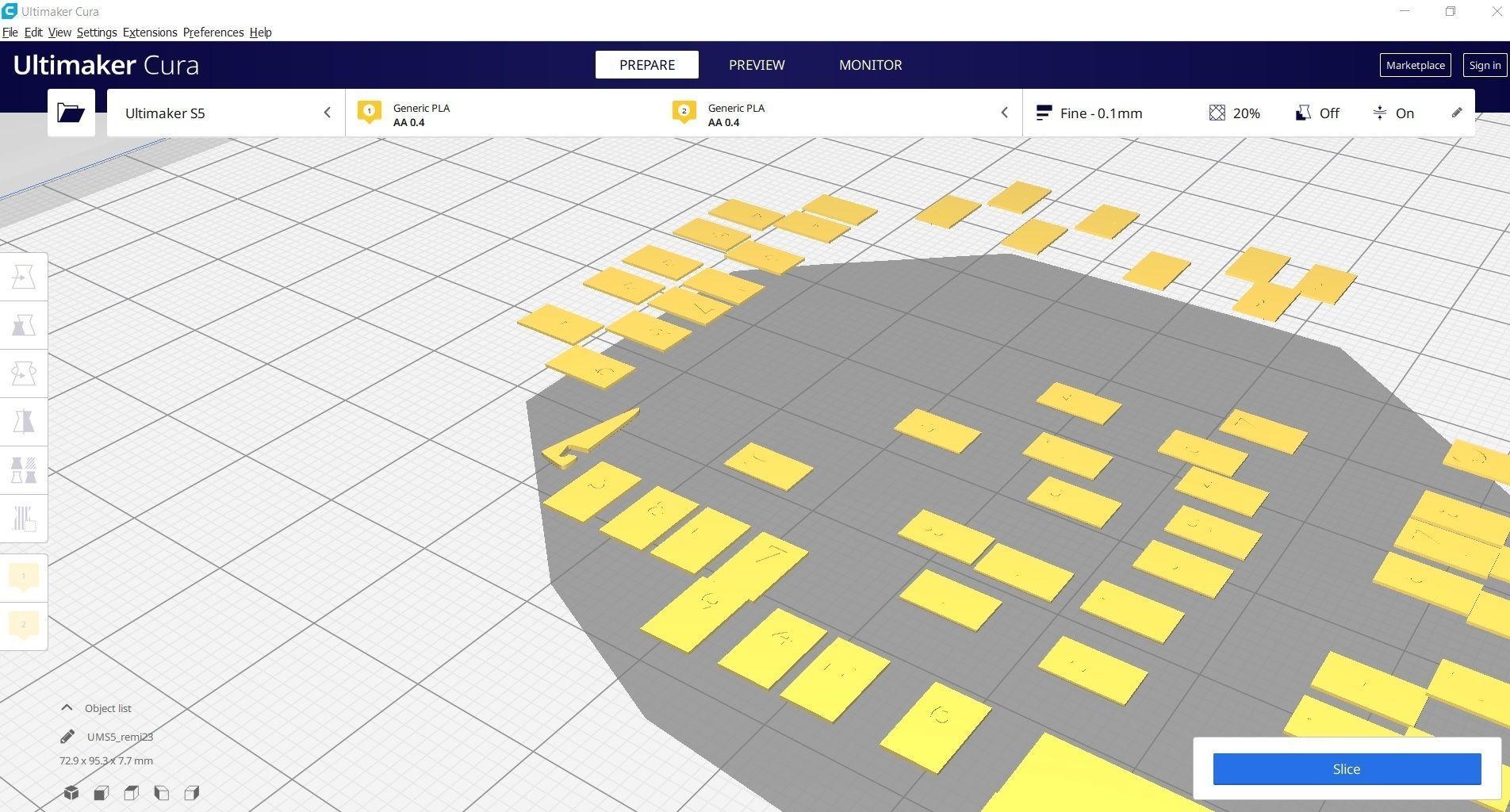Click the 20% infill icon
1510x812 pixels.
click(1217, 113)
